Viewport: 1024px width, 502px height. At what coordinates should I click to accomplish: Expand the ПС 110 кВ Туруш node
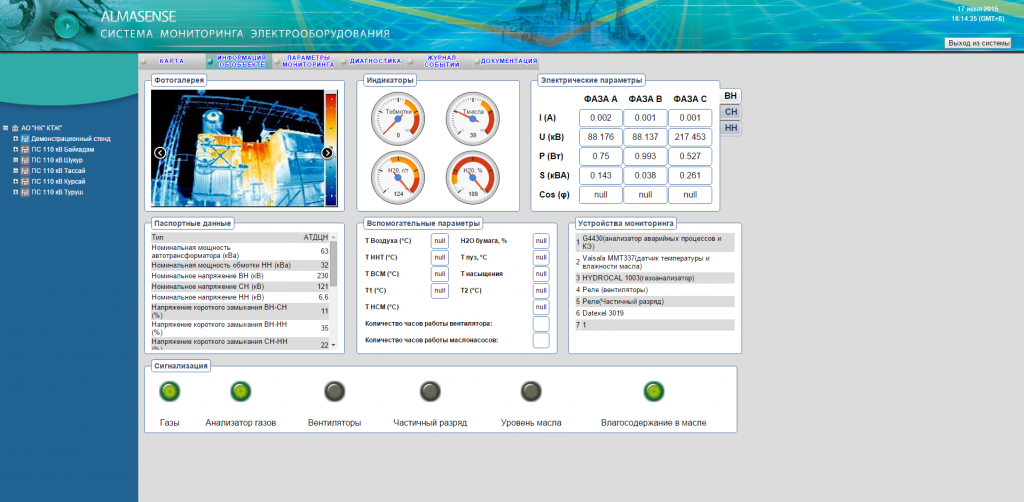pos(15,192)
